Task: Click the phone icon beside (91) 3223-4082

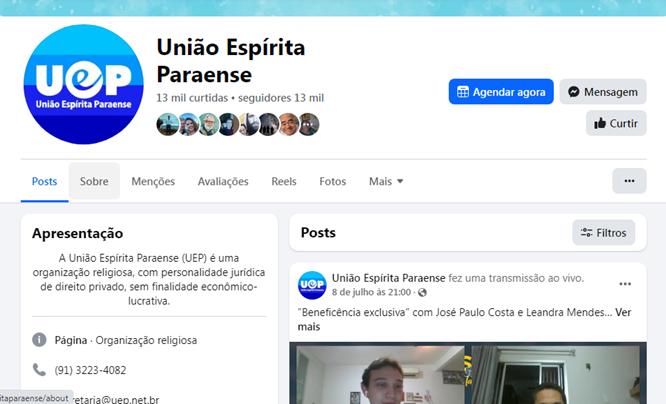Action: tap(39, 370)
